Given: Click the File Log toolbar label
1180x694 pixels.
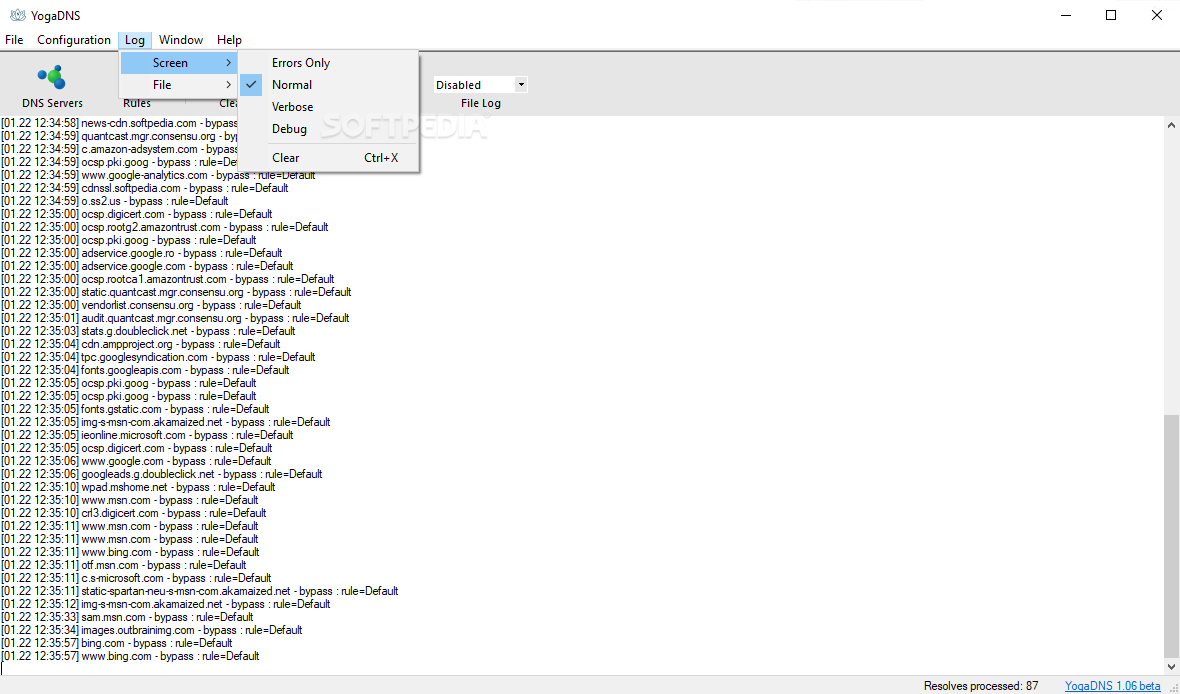Looking at the screenshot, I should (x=481, y=103).
